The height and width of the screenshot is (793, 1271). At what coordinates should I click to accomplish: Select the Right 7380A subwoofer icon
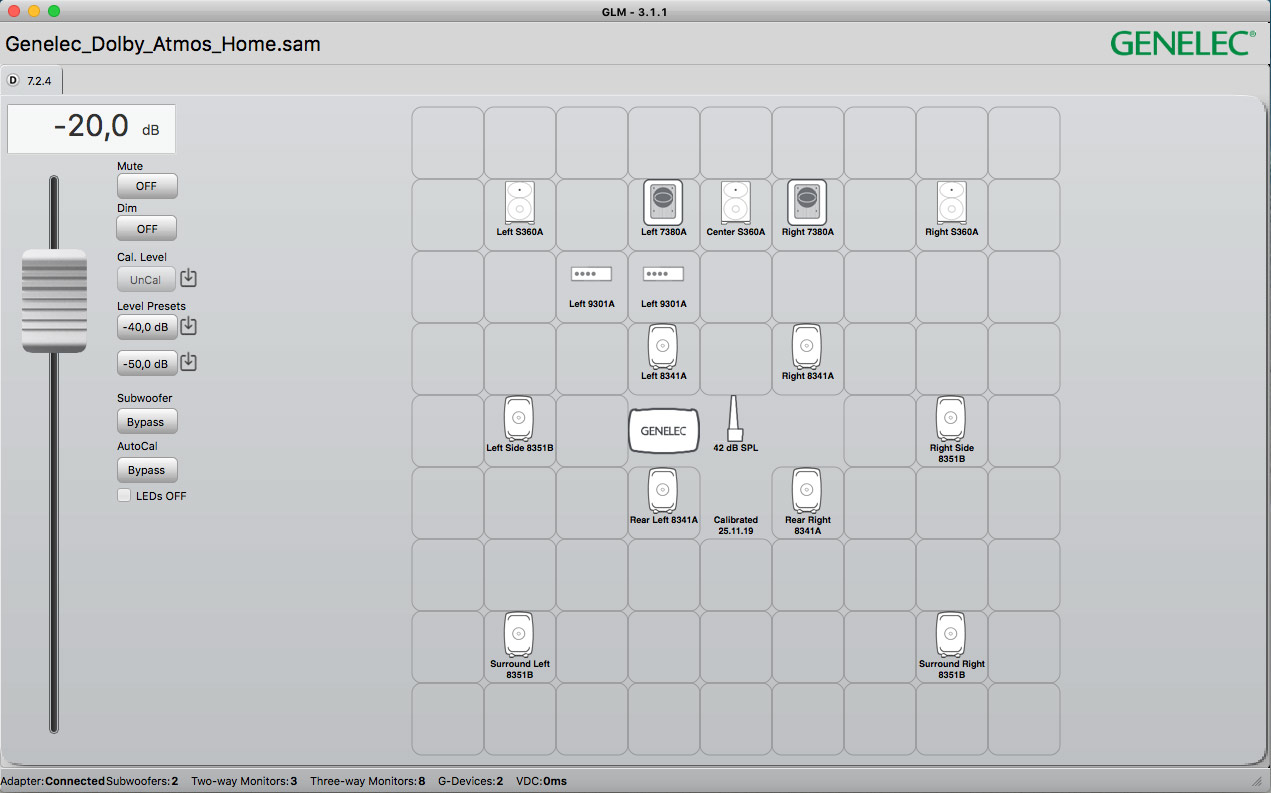click(807, 203)
